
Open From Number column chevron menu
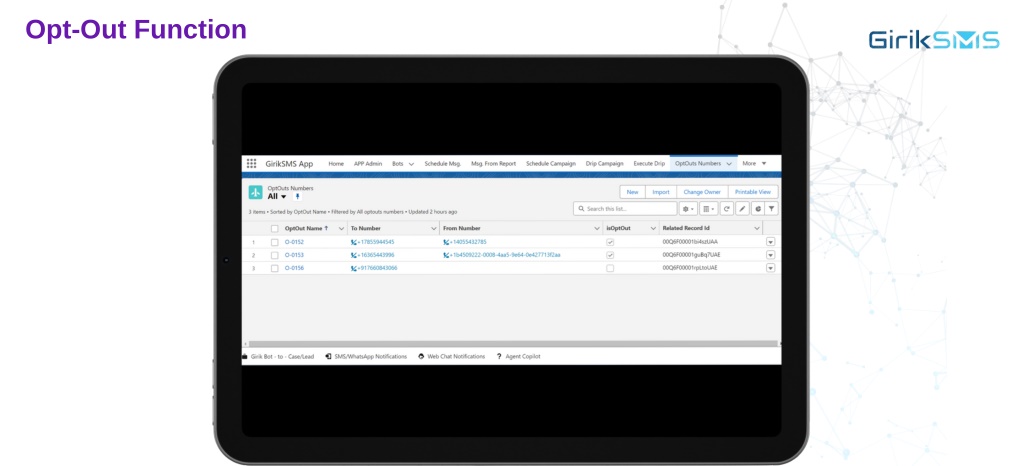[x=597, y=228]
